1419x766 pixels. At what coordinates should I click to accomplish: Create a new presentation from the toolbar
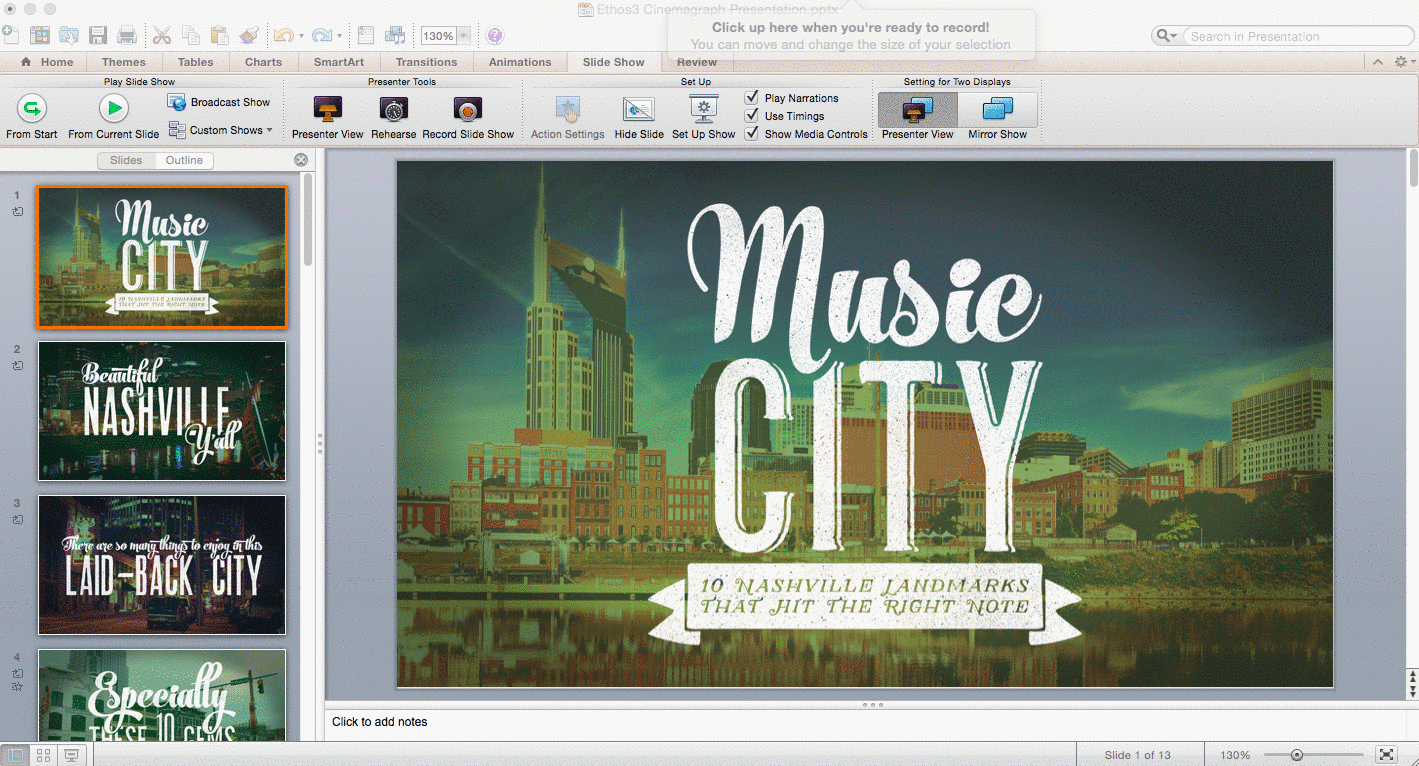(10, 35)
